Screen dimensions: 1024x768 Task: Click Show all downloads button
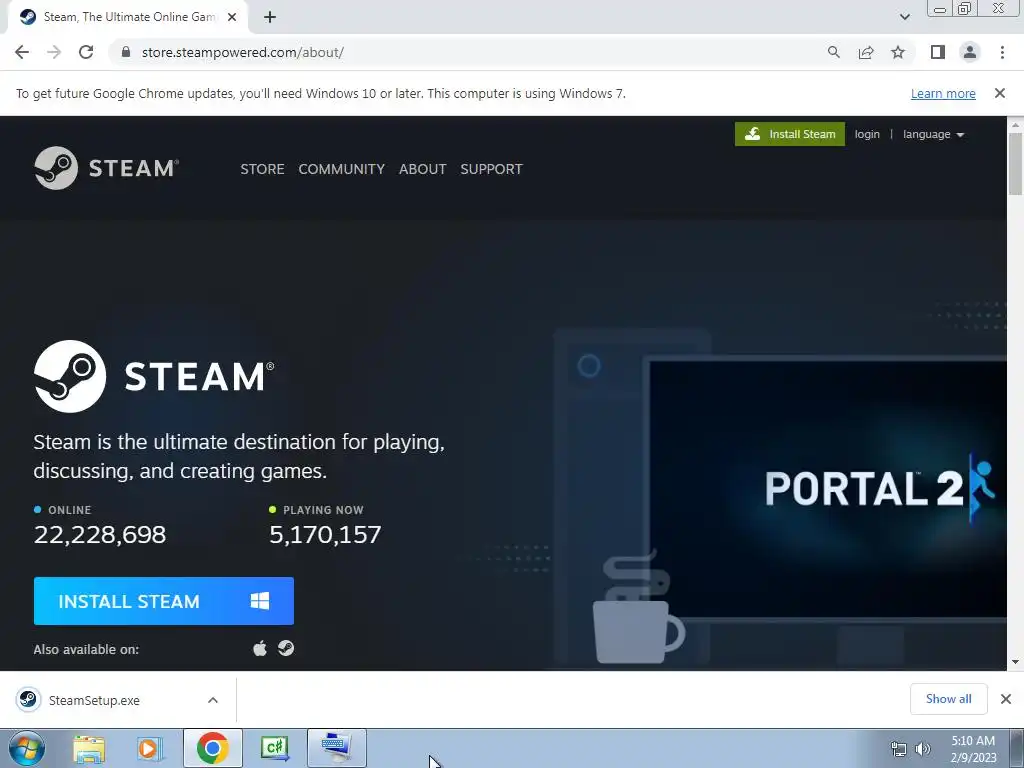[948, 699]
